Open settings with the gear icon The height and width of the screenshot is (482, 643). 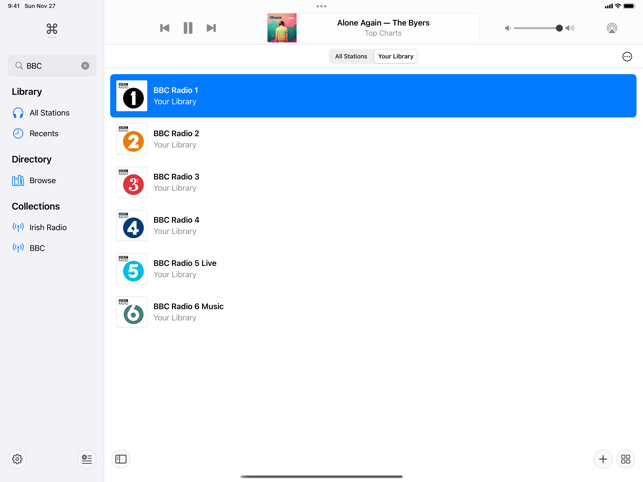[17, 459]
